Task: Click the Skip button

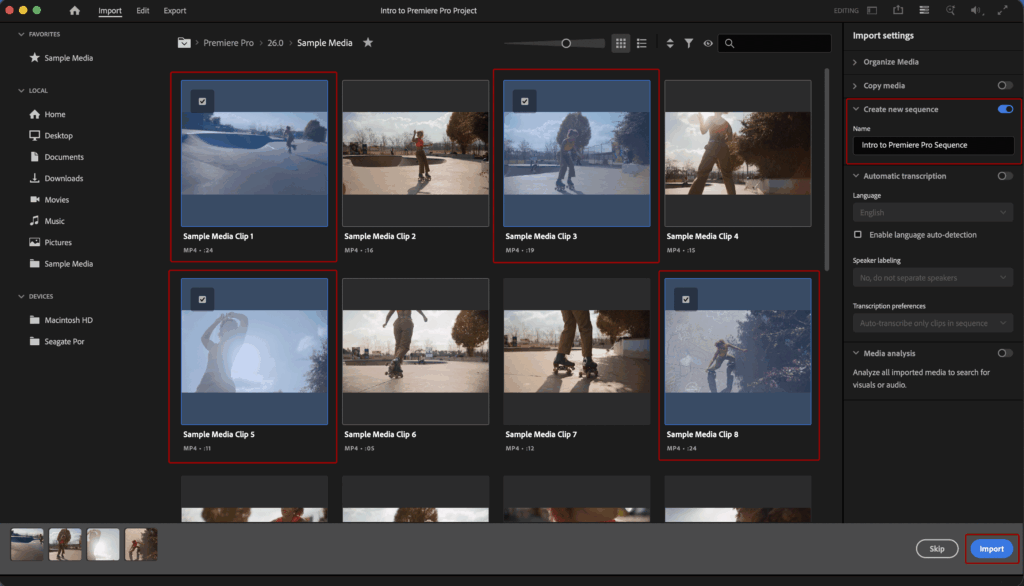Action: tap(936, 549)
